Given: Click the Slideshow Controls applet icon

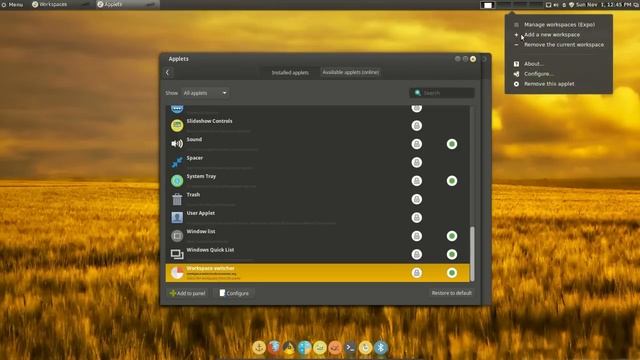Looking at the screenshot, I should [x=177, y=125].
